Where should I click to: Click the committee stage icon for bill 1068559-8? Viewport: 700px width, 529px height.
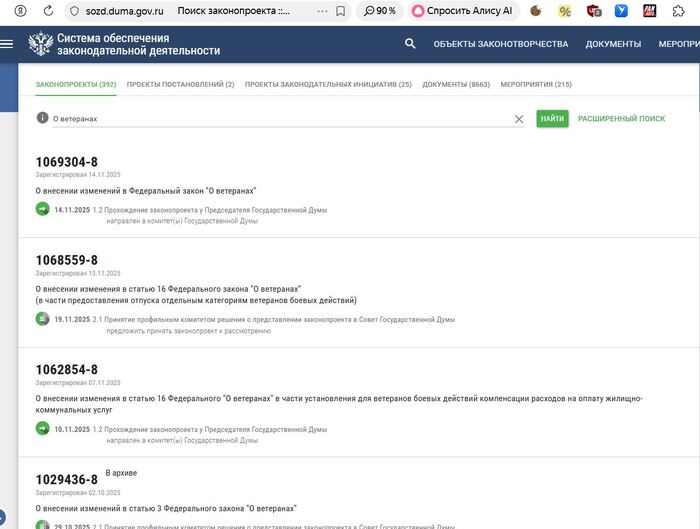click(42, 320)
